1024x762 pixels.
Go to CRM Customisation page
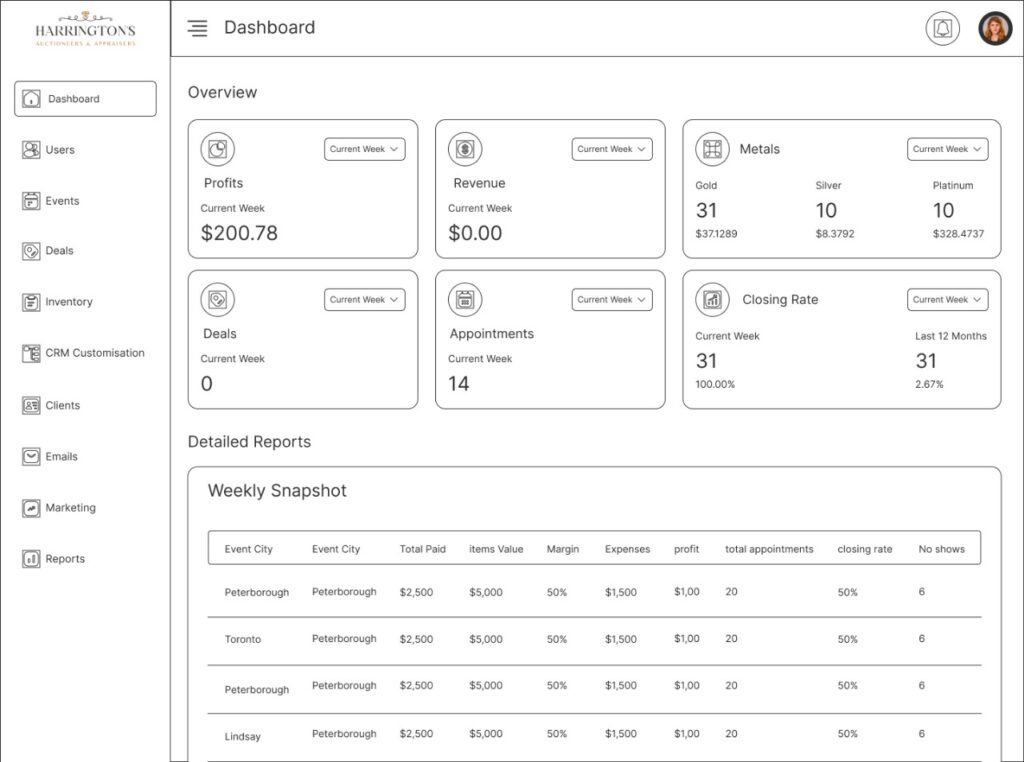click(x=94, y=353)
